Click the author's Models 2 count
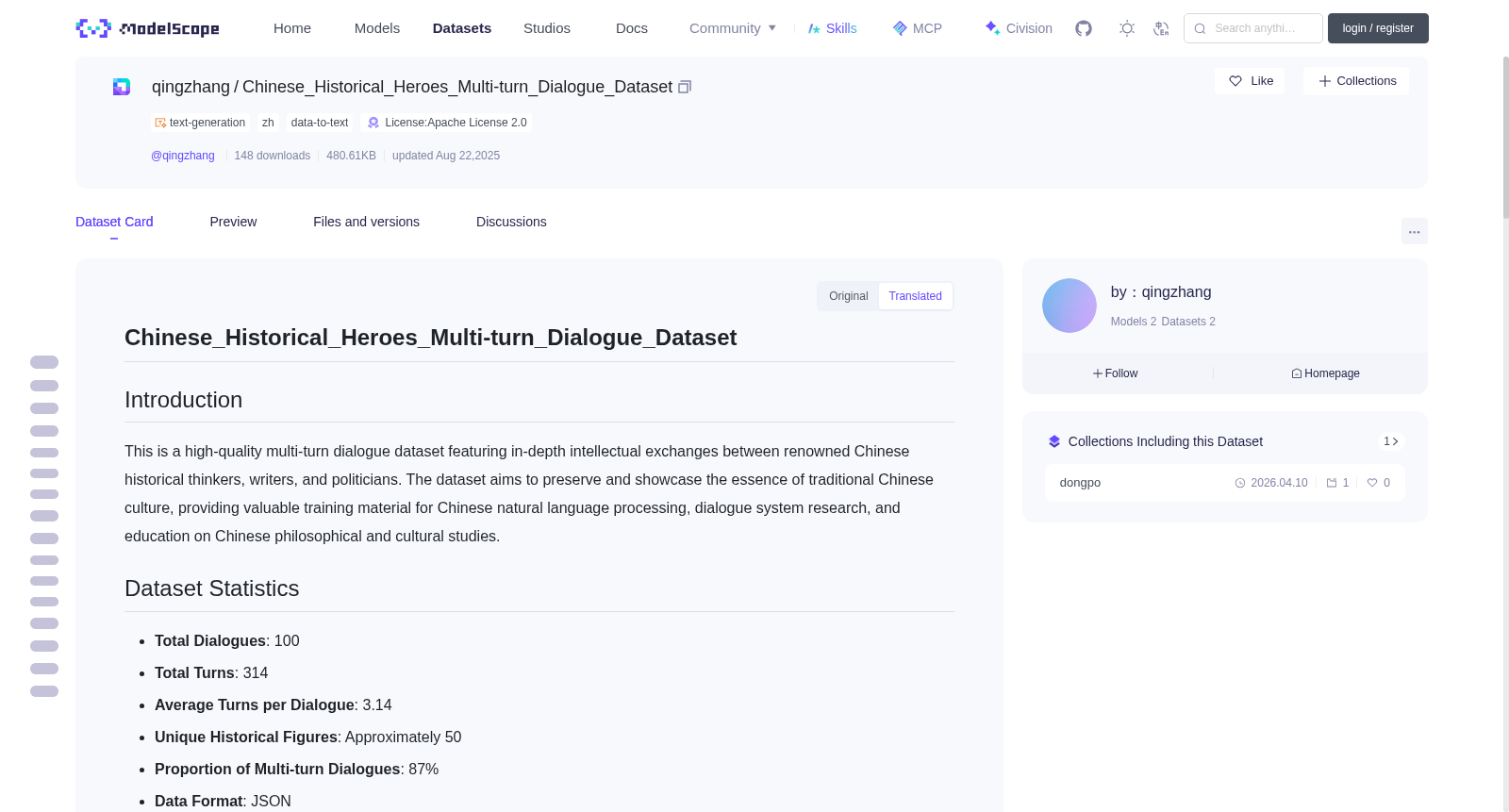This screenshot has height=812, width=1509. point(1134,322)
